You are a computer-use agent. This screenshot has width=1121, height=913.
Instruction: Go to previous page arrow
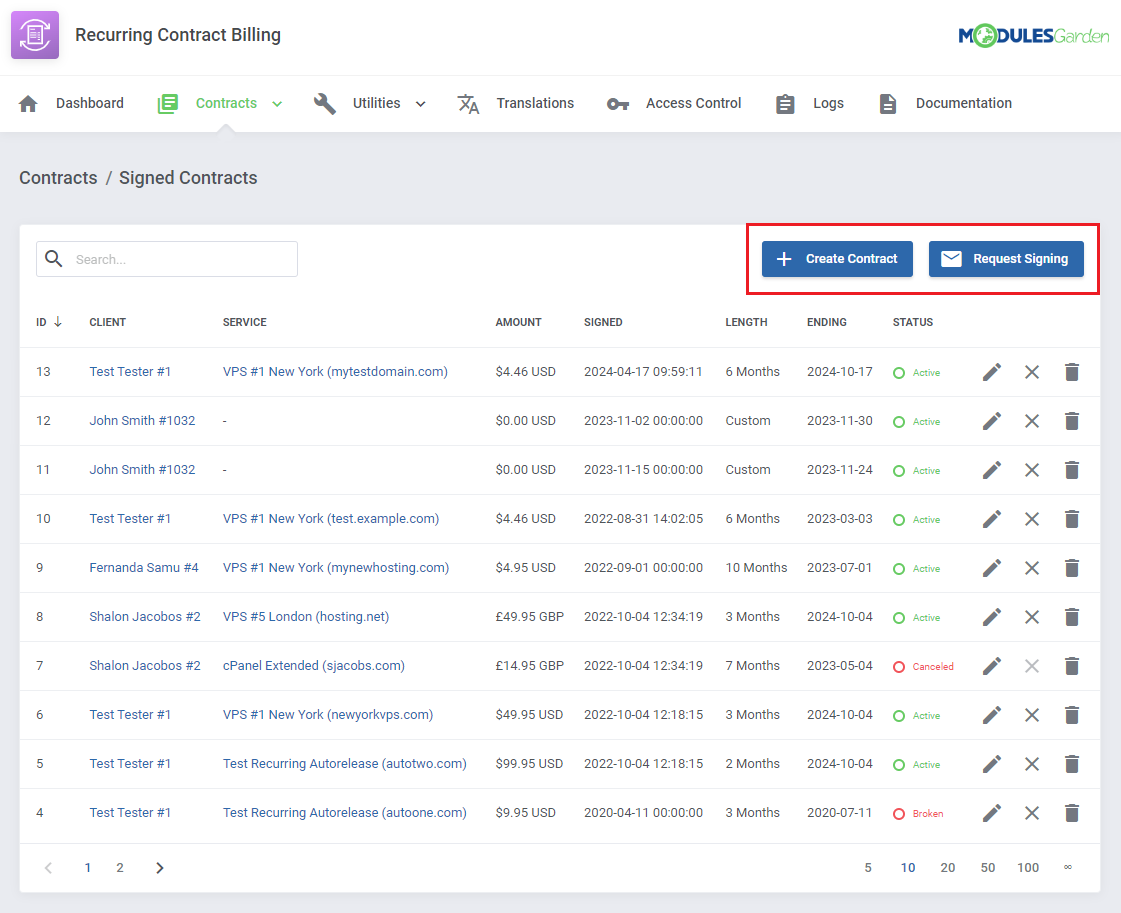click(x=48, y=867)
